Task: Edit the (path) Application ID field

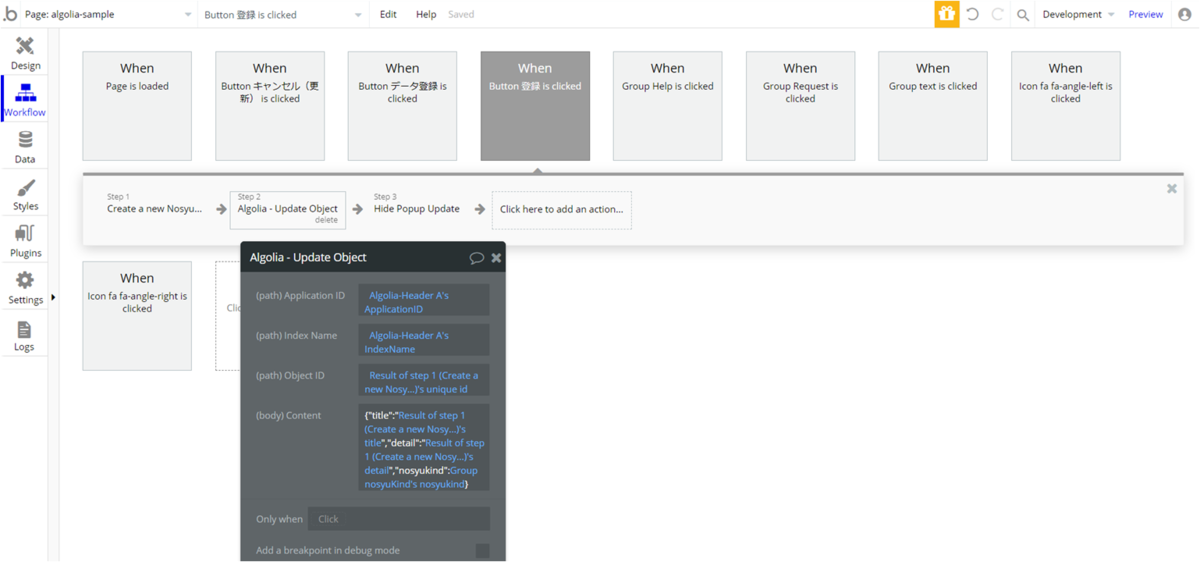Action: [424, 302]
